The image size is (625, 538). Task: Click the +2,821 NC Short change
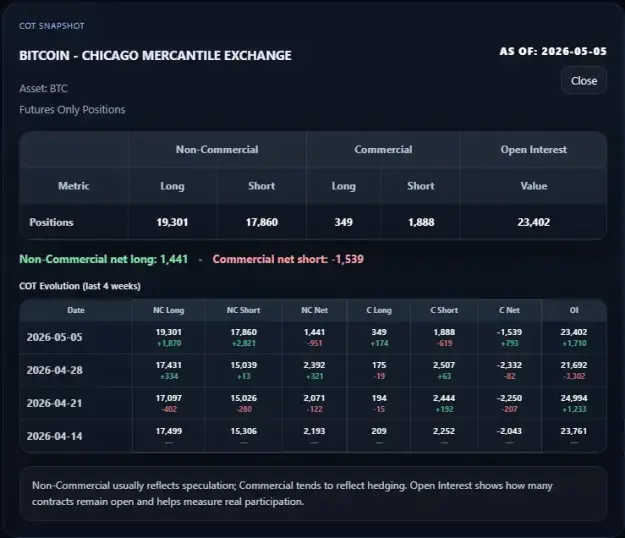point(243,344)
